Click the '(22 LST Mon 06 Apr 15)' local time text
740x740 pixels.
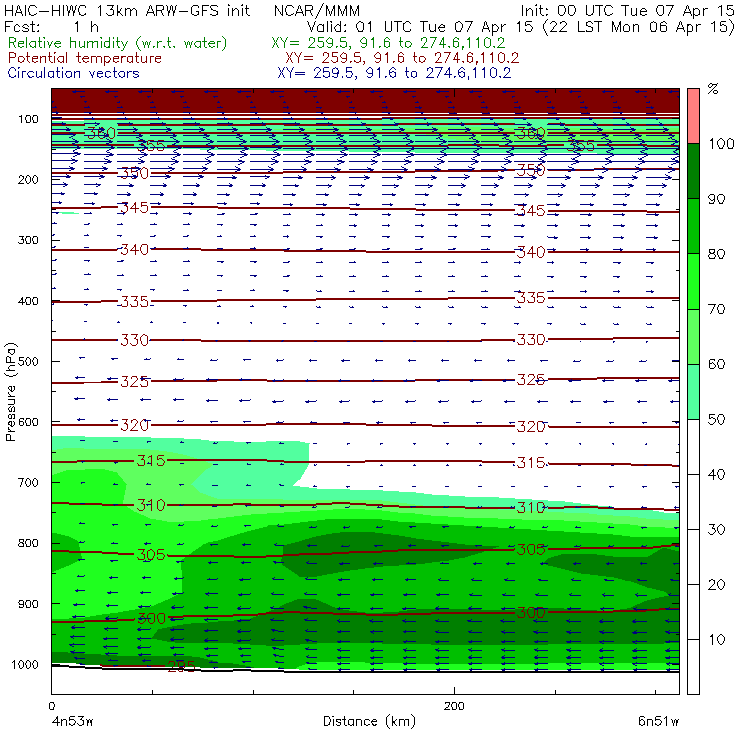click(x=638, y=26)
